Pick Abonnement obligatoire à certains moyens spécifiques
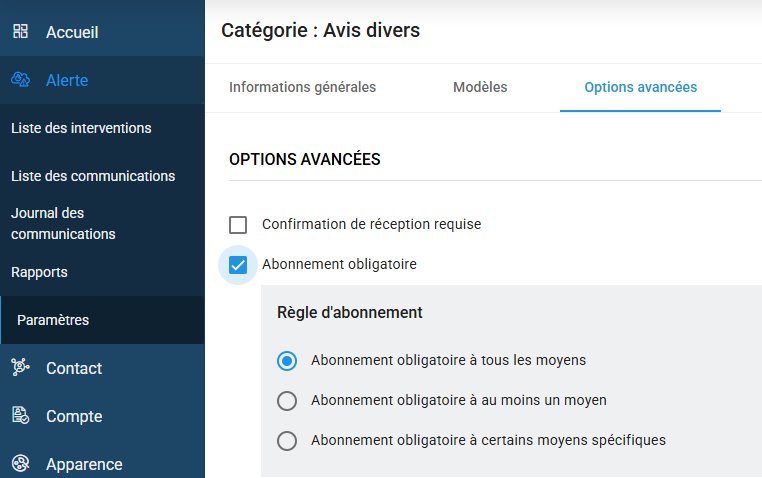Screen dimensions: 762x478 click(x=287, y=440)
